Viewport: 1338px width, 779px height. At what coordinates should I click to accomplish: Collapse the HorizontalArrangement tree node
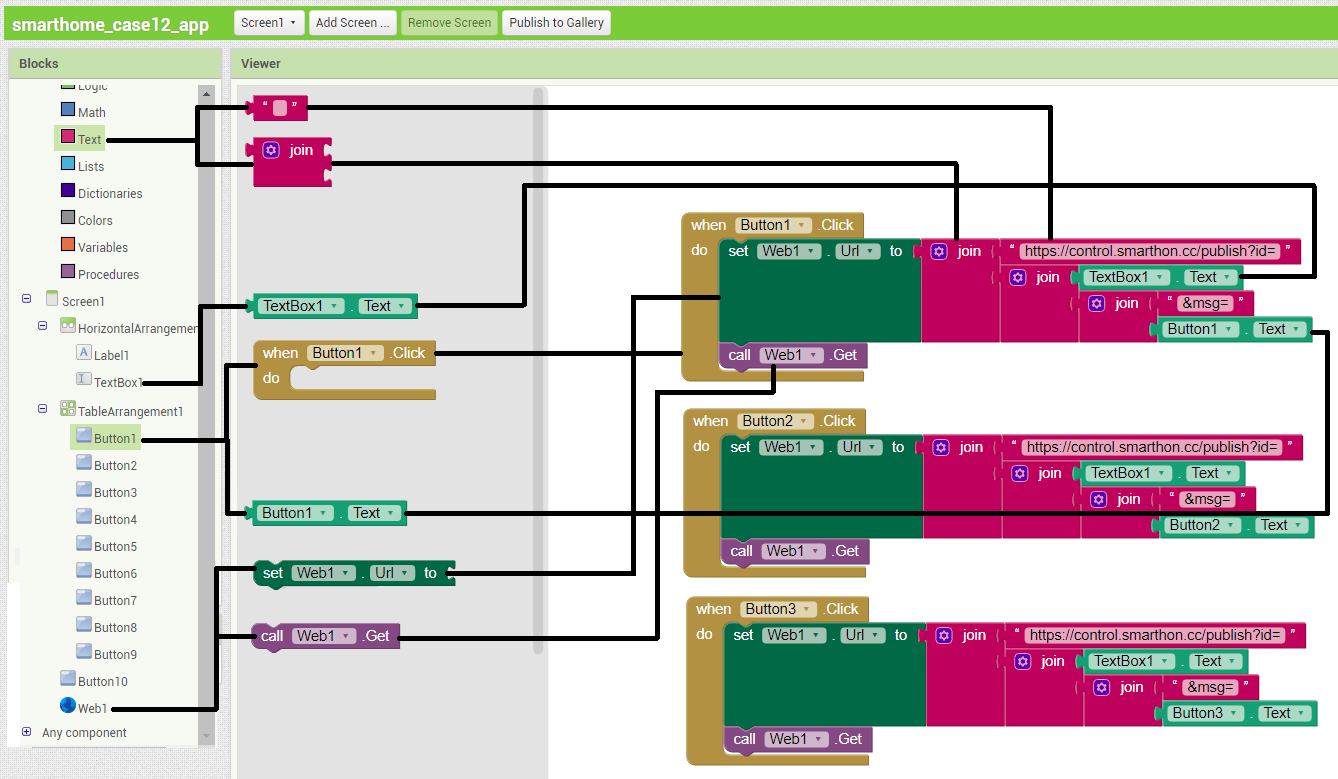43,325
